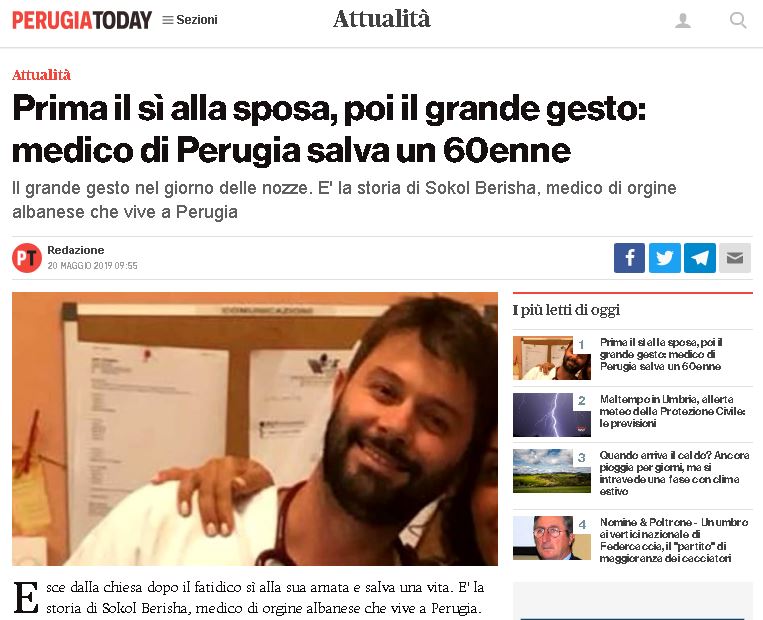
Task: Share article via Telegram icon
Action: (700, 258)
